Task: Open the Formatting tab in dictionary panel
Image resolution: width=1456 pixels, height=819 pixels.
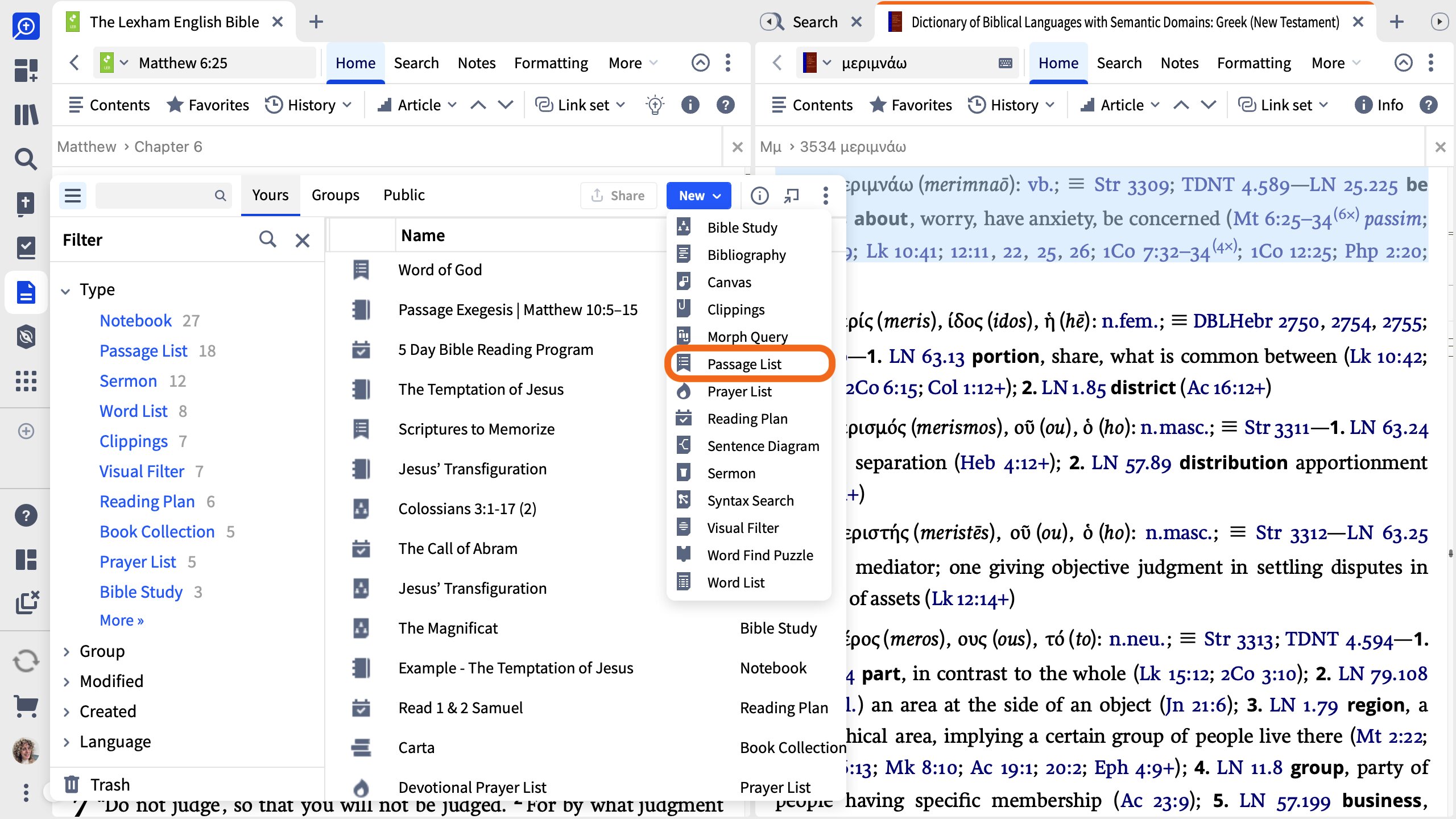Action: (x=1254, y=63)
